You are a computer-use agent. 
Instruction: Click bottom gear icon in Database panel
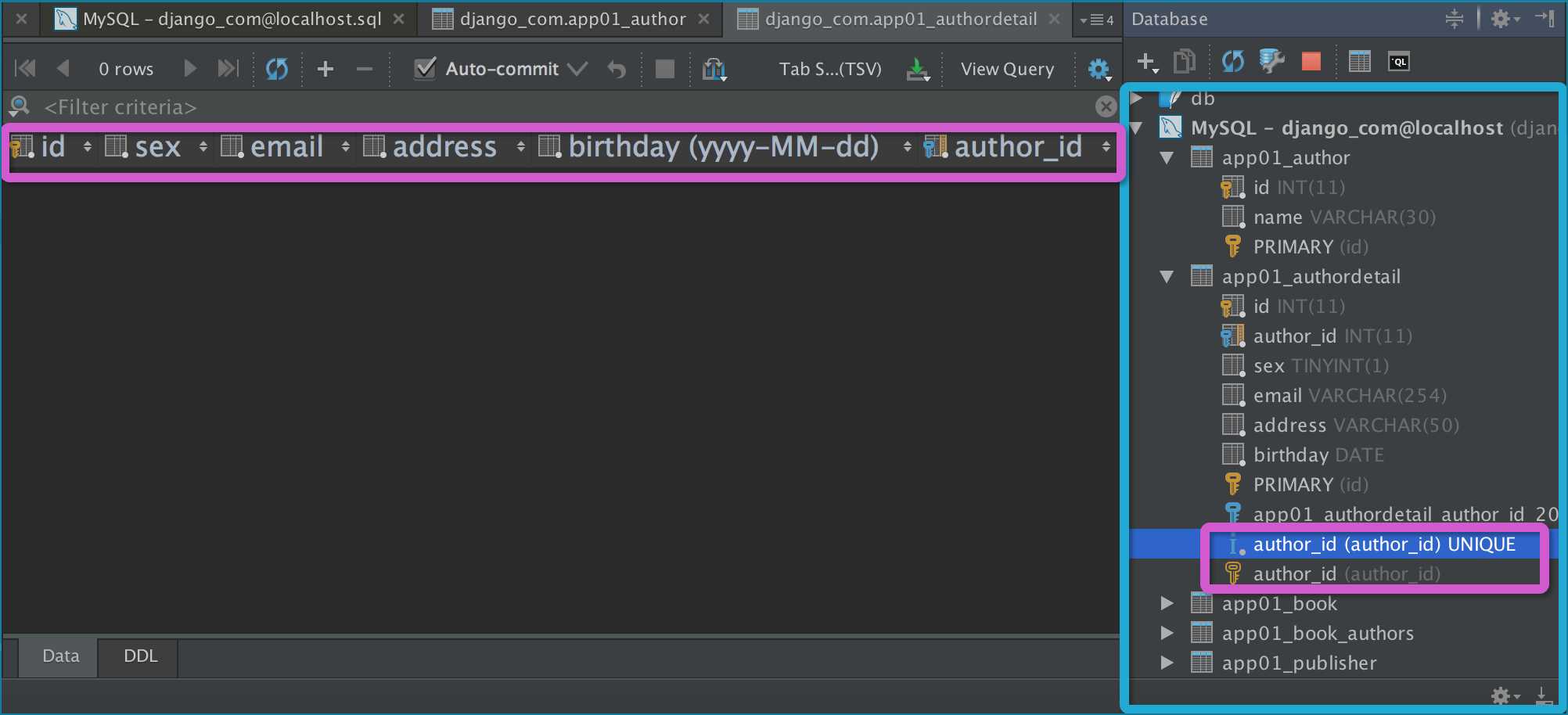tap(1504, 695)
